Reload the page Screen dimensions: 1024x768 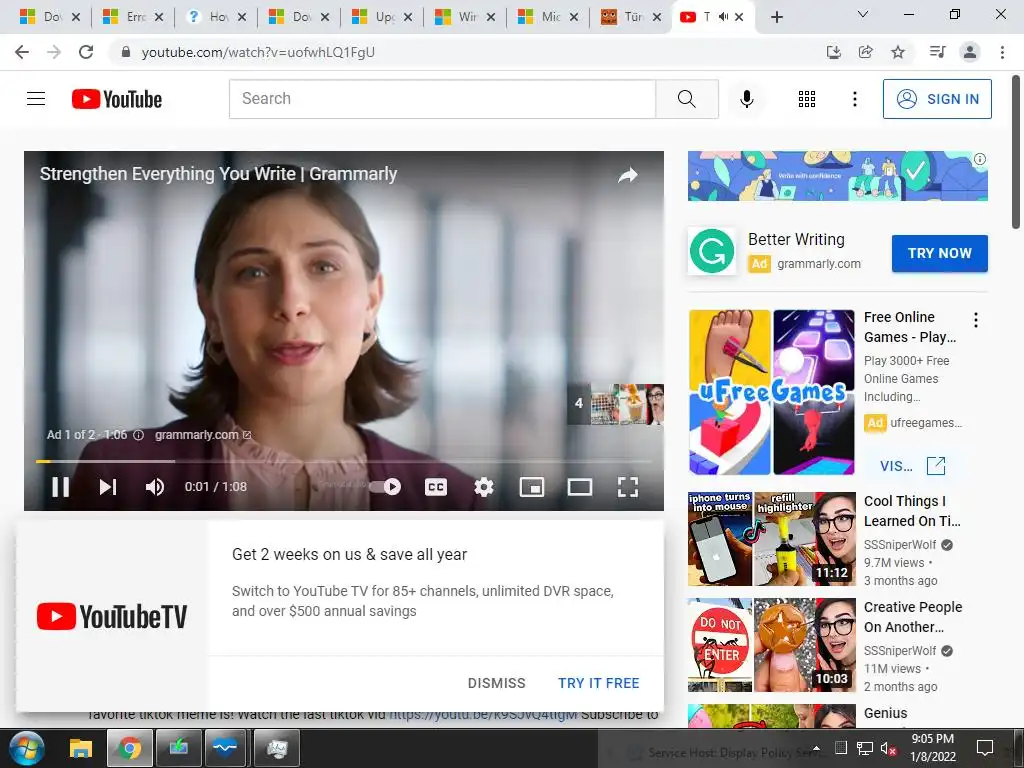(86, 52)
